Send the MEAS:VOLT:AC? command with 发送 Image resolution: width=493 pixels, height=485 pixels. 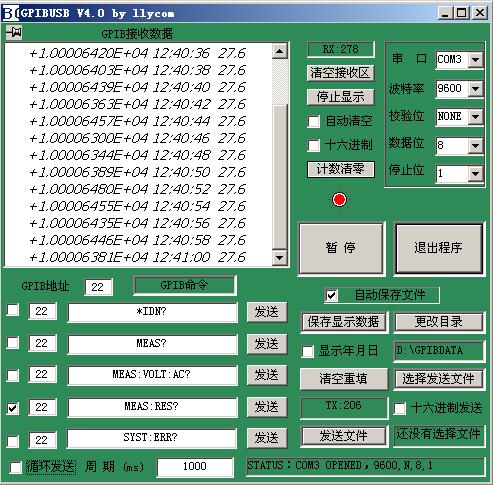click(x=267, y=375)
